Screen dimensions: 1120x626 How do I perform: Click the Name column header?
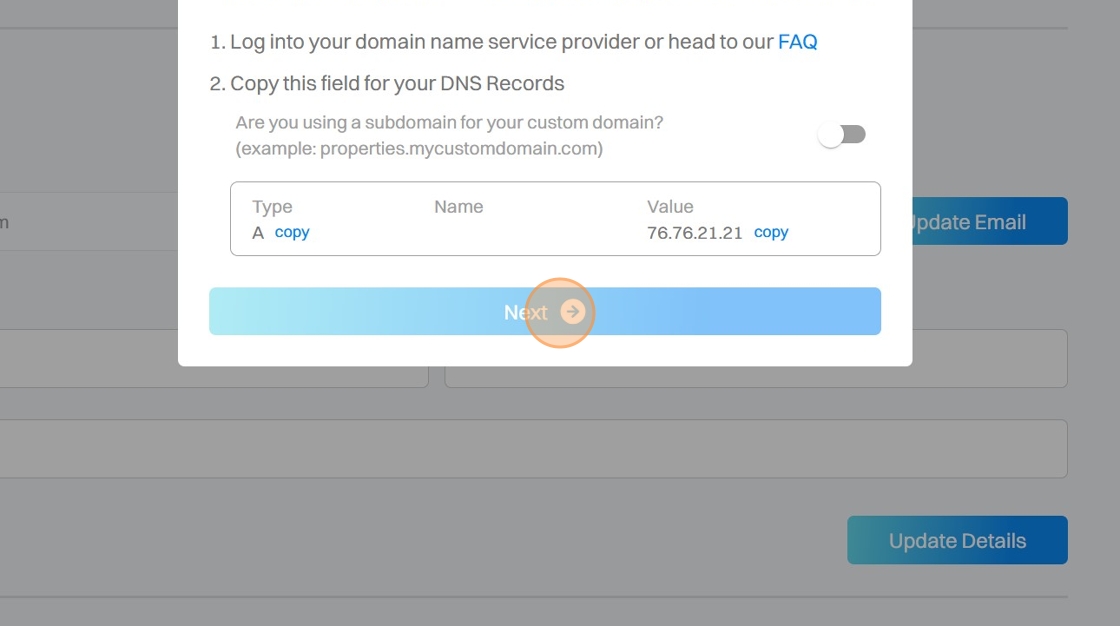tap(458, 207)
